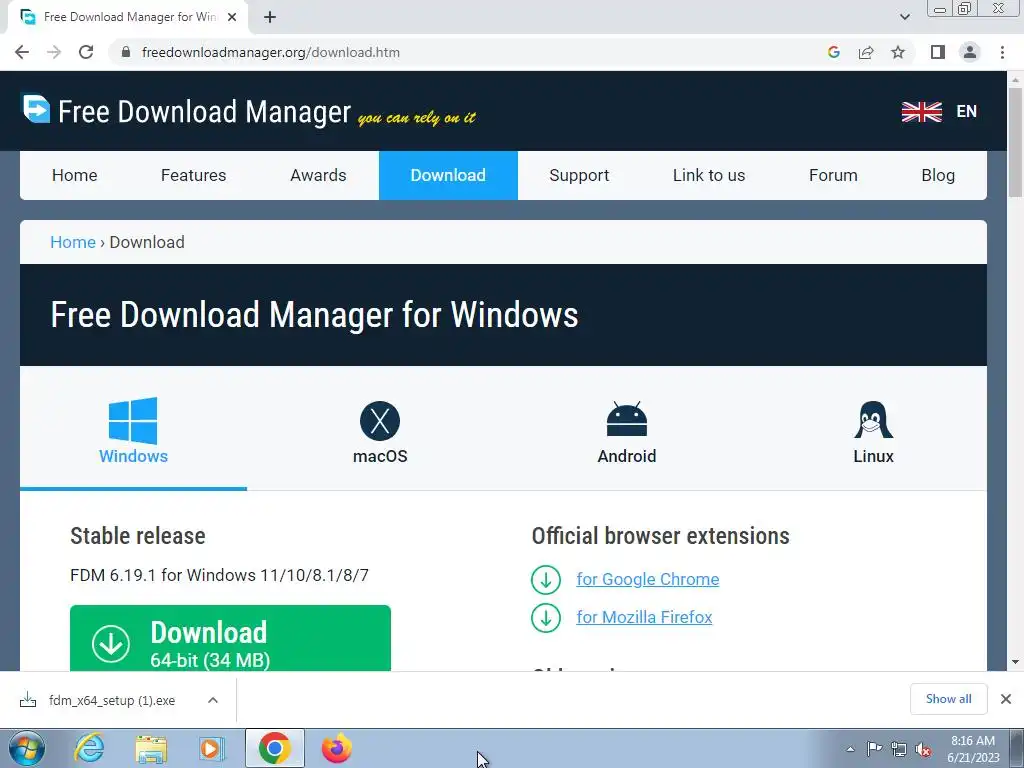This screenshot has width=1024, height=768.
Task: Click the network tray icon
Action: click(899, 749)
